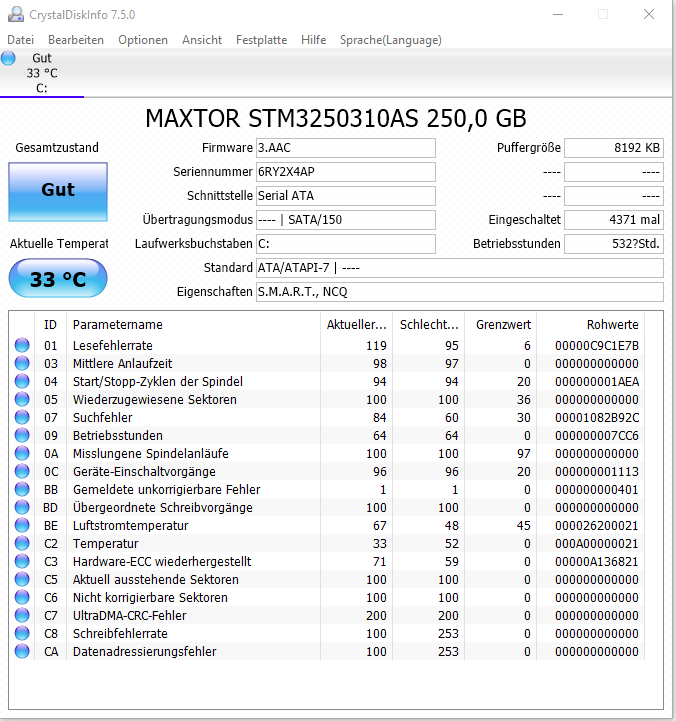Click the CrystalDiskInfo app icon in title bar
The height and width of the screenshot is (721, 676).
point(16,14)
